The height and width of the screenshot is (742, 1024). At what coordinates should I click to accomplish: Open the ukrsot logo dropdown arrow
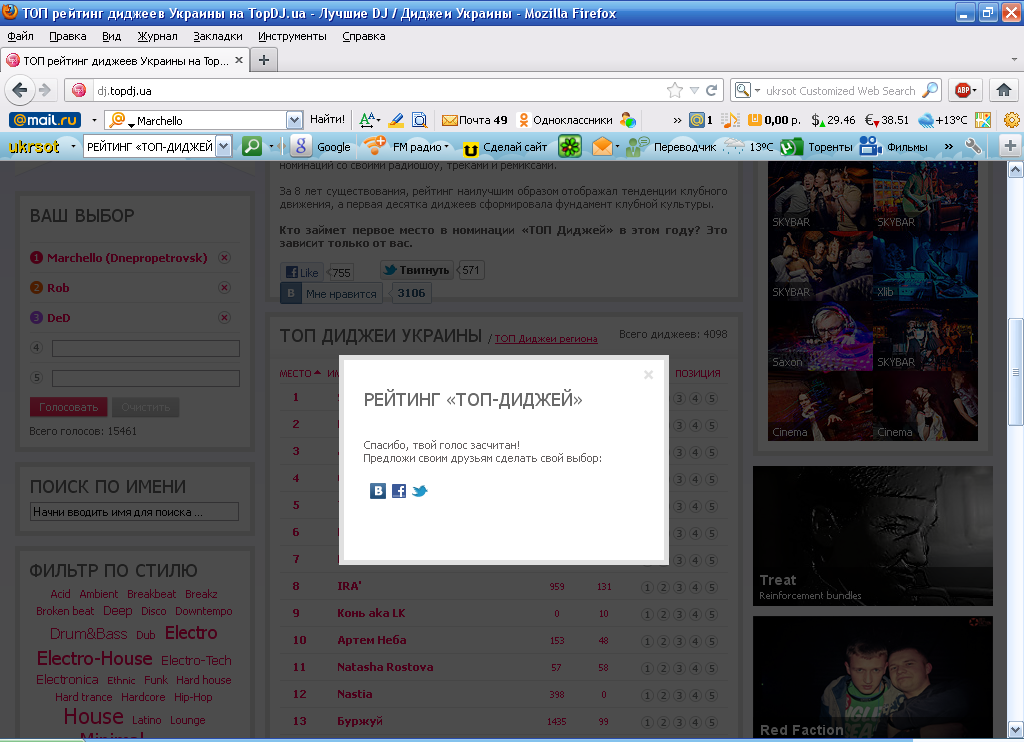73,146
